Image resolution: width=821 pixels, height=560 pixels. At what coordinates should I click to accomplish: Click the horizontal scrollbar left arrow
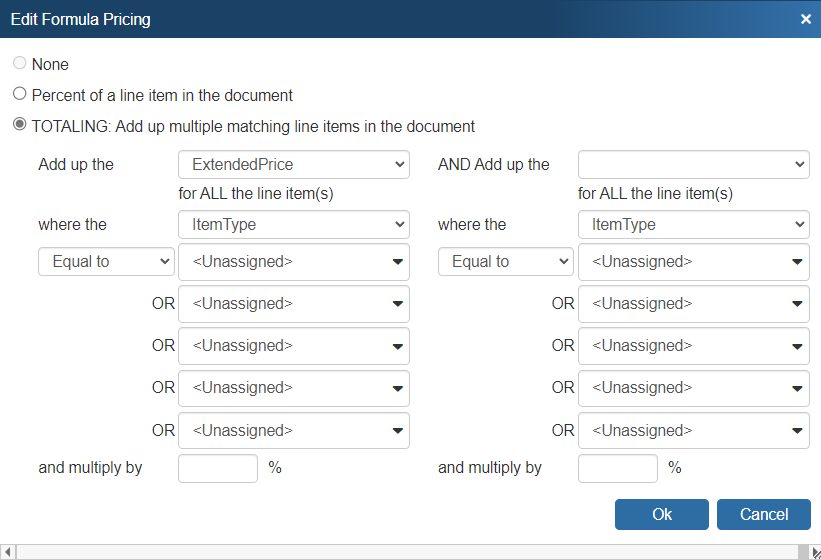[x=8, y=552]
